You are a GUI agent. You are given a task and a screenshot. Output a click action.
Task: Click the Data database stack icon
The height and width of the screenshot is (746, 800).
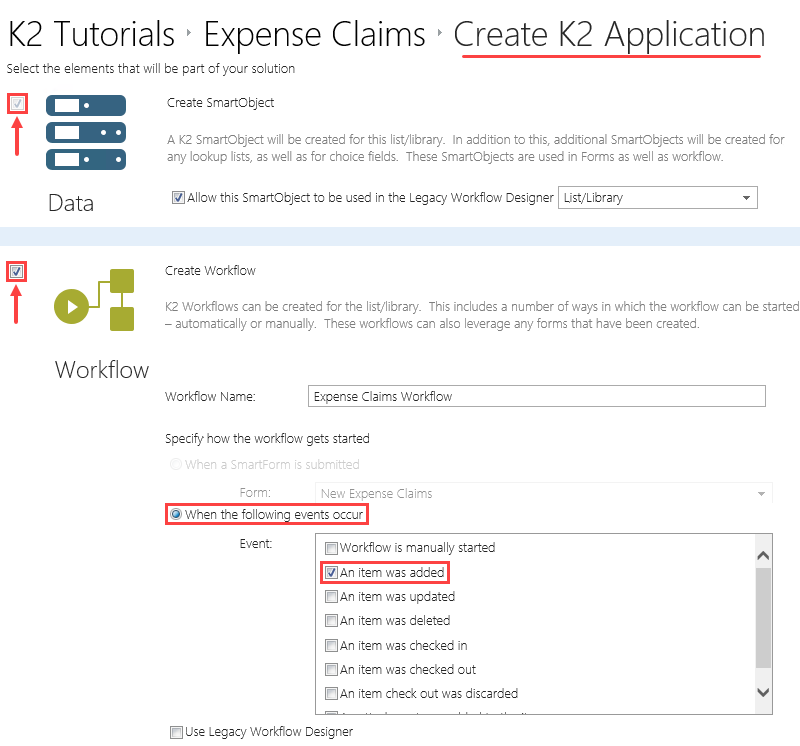[85, 131]
